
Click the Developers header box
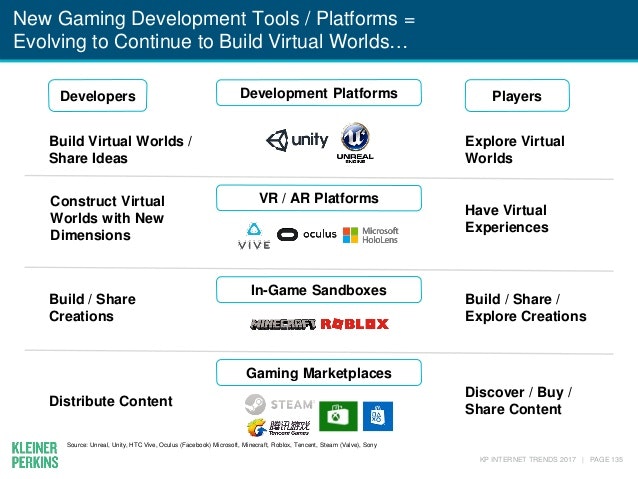(98, 96)
